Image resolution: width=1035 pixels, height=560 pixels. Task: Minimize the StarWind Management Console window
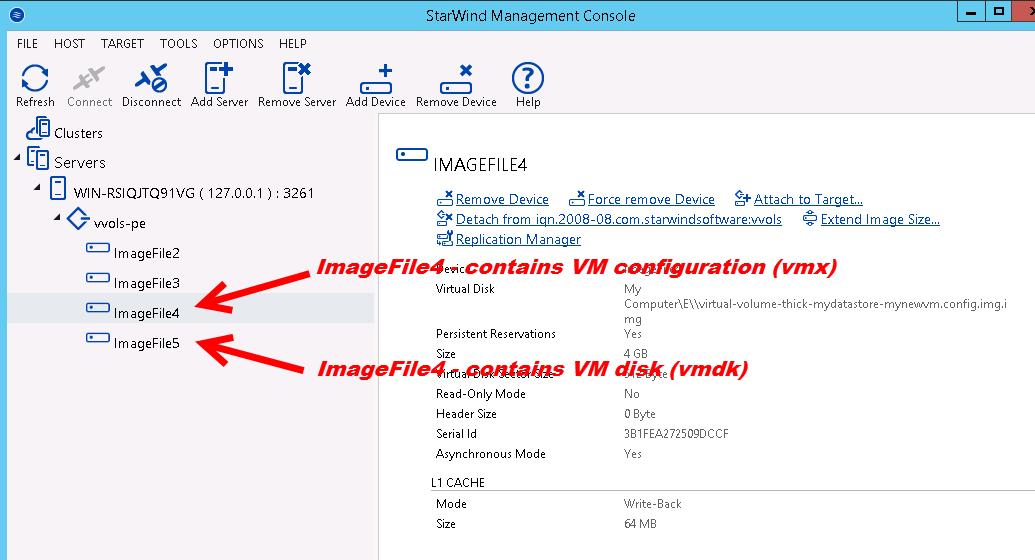(x=971, y=12)
